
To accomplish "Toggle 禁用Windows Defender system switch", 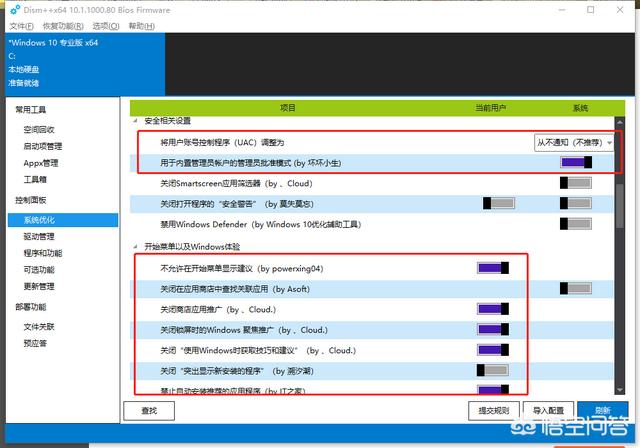I will click(x=576, y=224).
